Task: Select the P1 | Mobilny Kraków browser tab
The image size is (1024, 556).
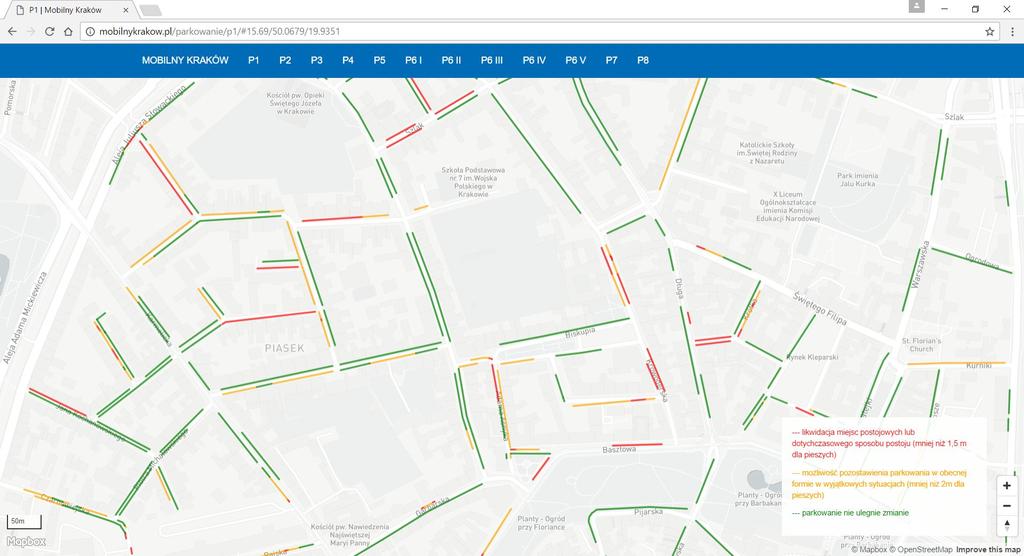Action: point(71,10)
